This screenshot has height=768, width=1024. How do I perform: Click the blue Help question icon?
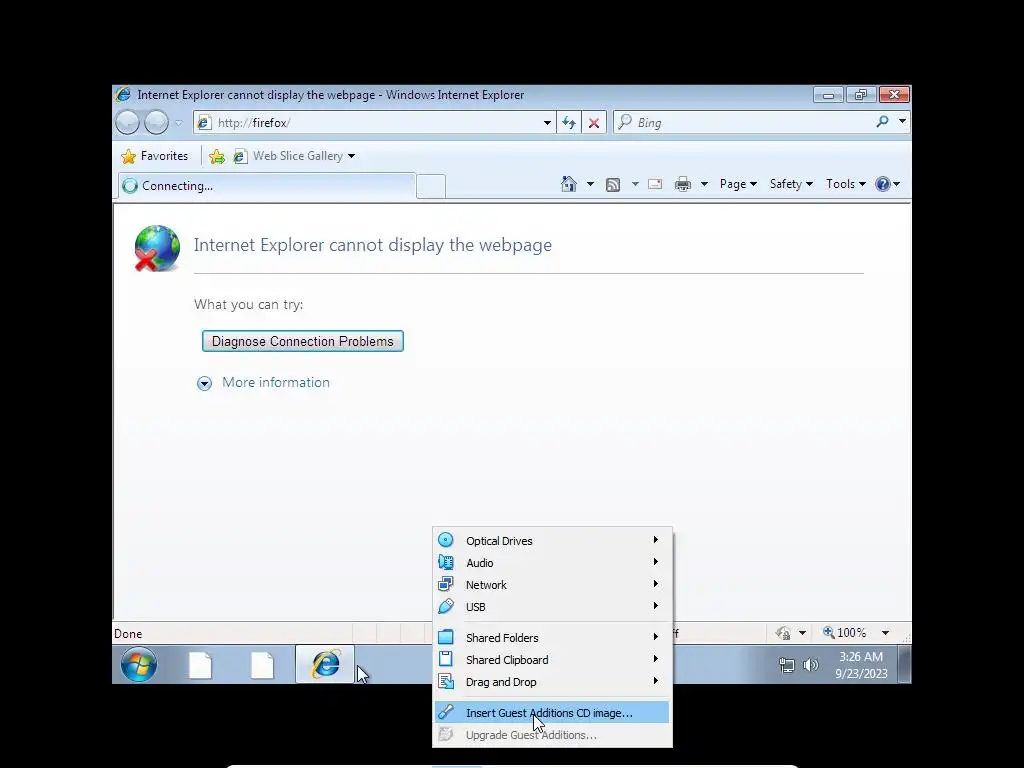coord(882,184)
